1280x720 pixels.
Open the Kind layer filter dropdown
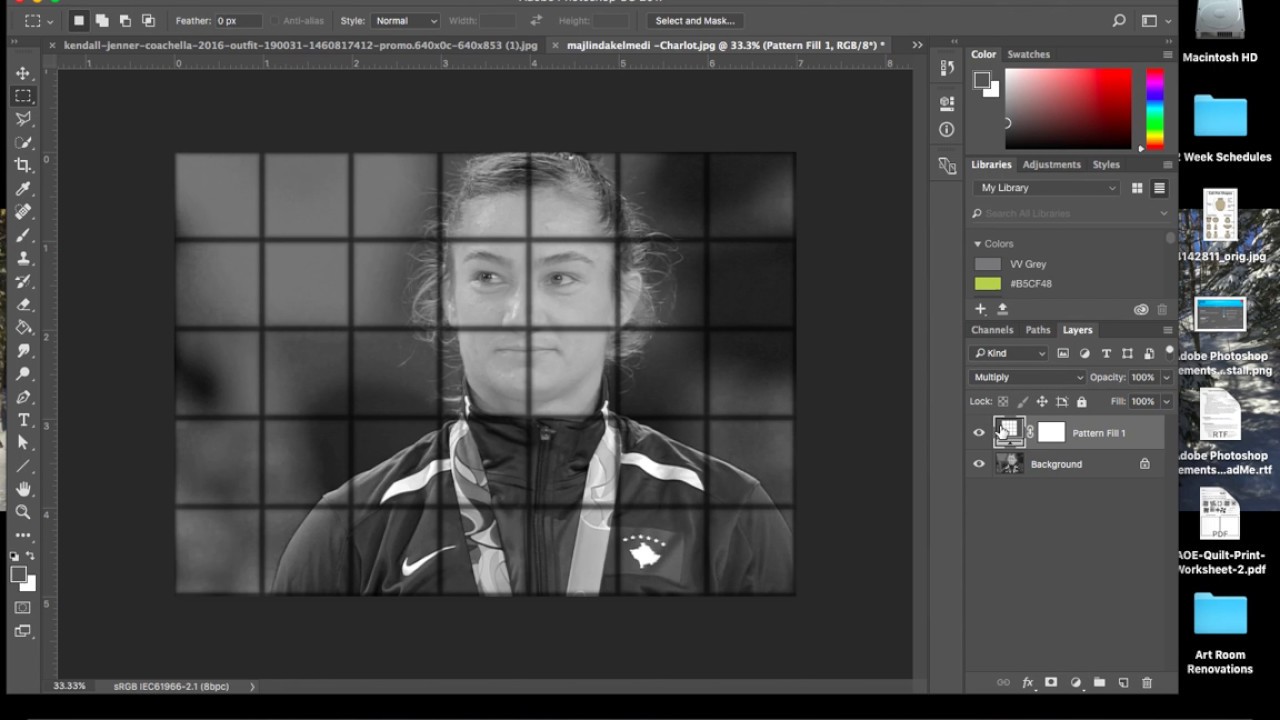tap(1008, 353)
